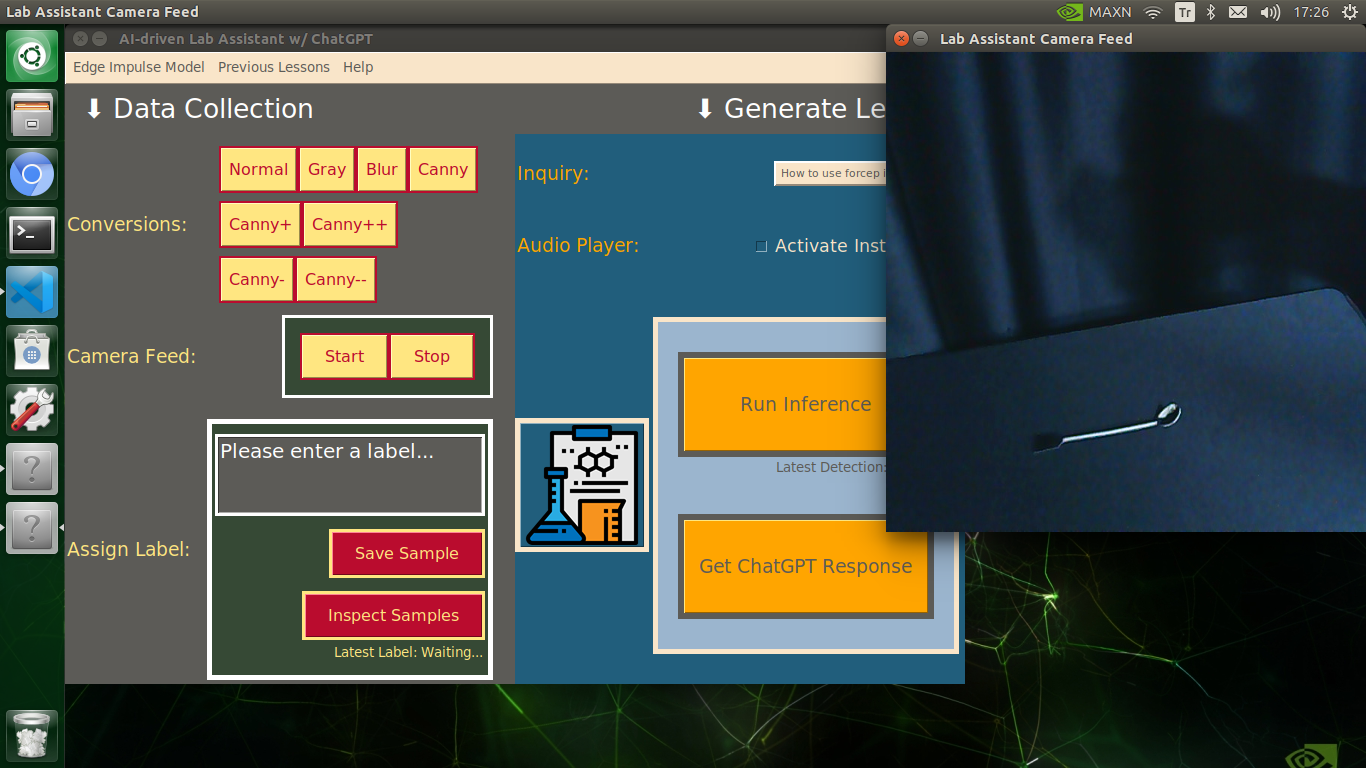The height and width of the screenshot is (768, 1366).
Task: Open the Previous Lessons menu
Action: [x=274, y=67]
